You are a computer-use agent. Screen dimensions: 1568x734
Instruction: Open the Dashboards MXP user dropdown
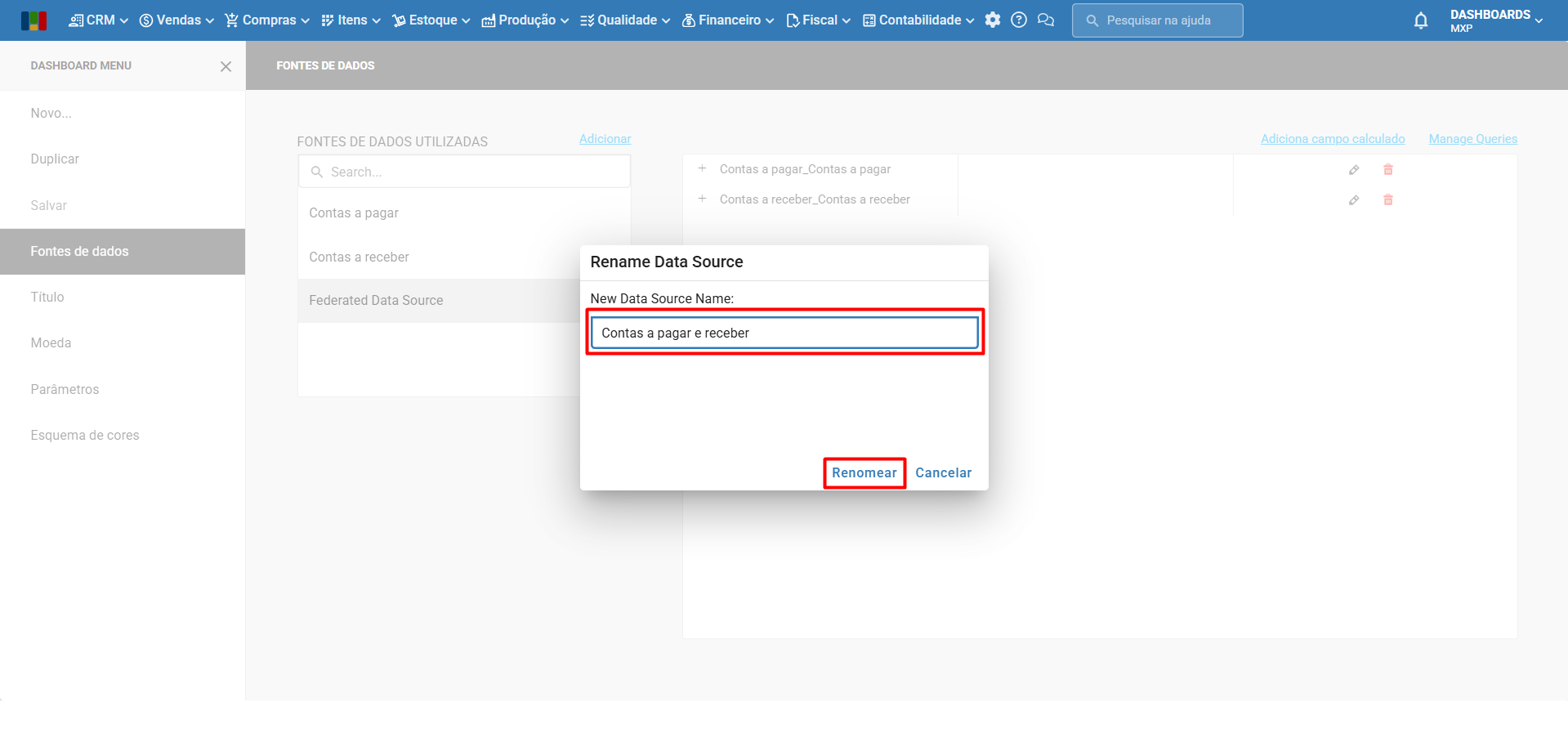[x=1495, y=20]
